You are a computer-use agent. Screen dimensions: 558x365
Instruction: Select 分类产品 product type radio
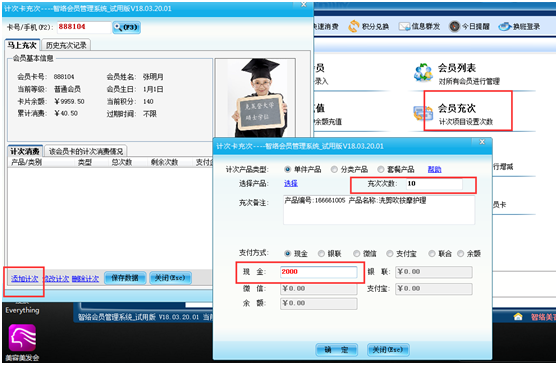(334, 169)
